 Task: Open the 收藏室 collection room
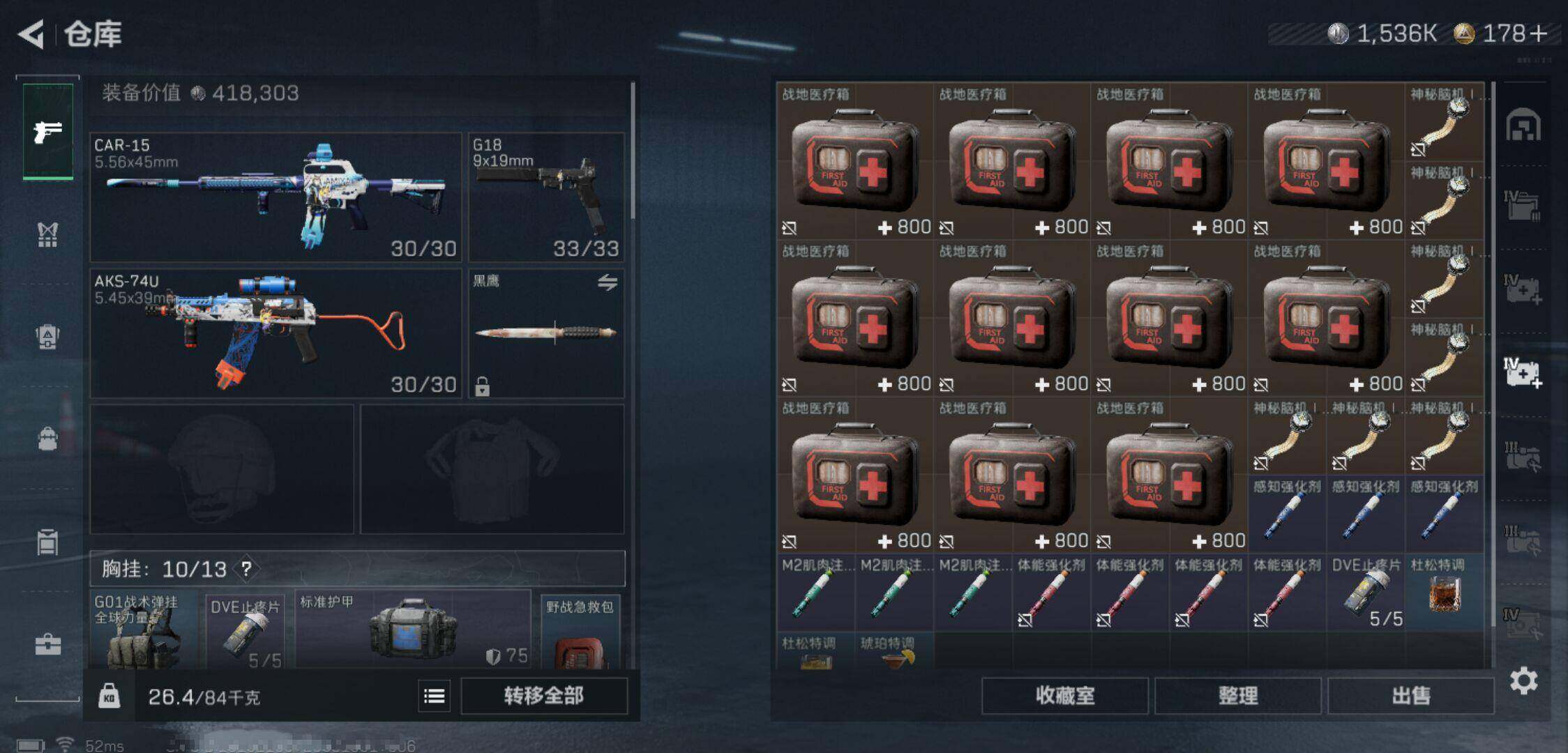[x=1065, y=696]
